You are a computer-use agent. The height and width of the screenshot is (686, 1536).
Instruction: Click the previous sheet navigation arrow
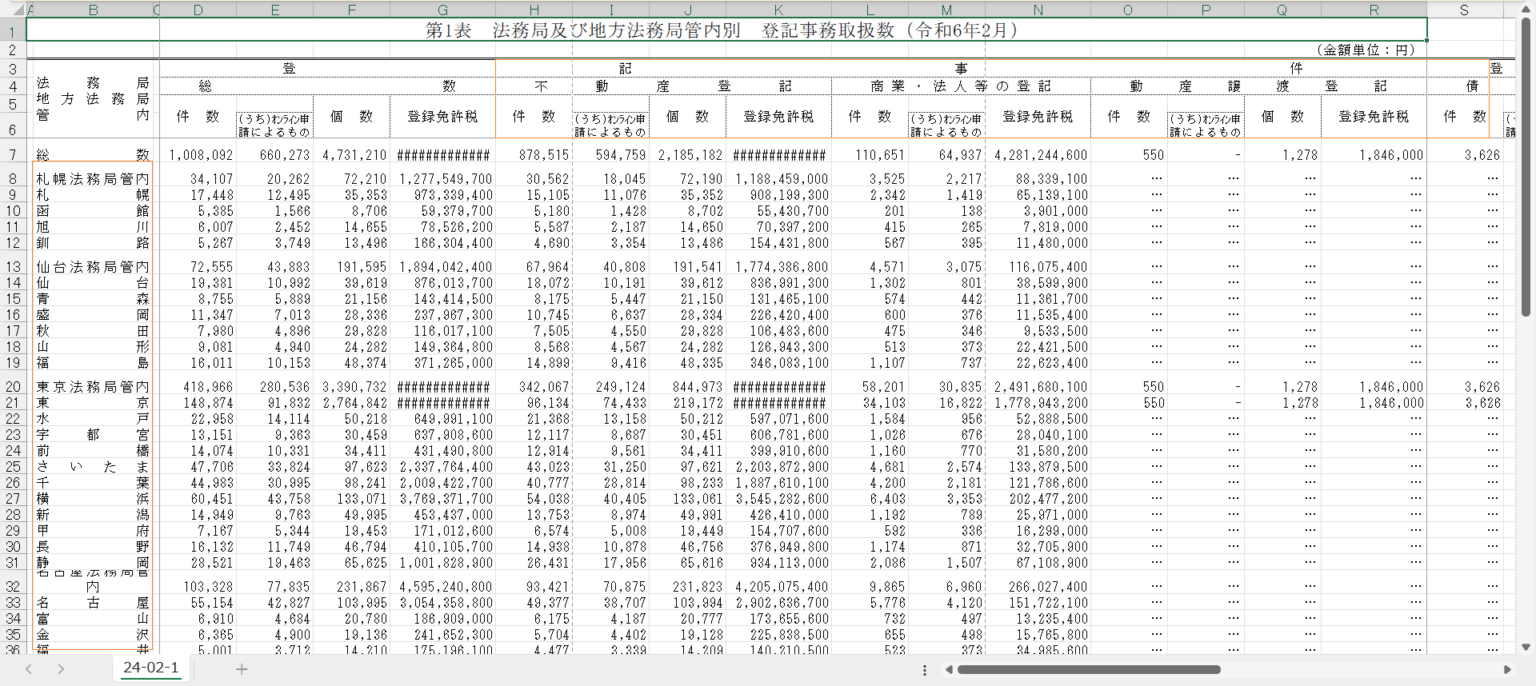(x=29, y=669)
